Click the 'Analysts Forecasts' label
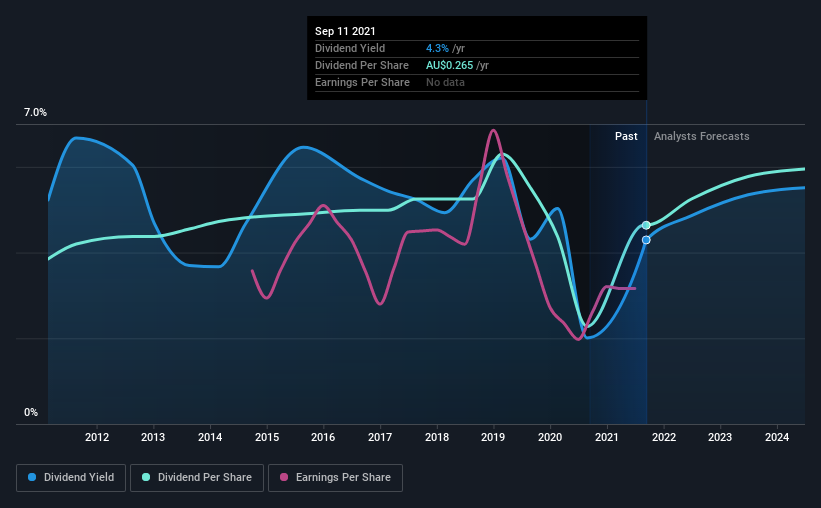The image size is (821, 508). (x=702, y=136)
